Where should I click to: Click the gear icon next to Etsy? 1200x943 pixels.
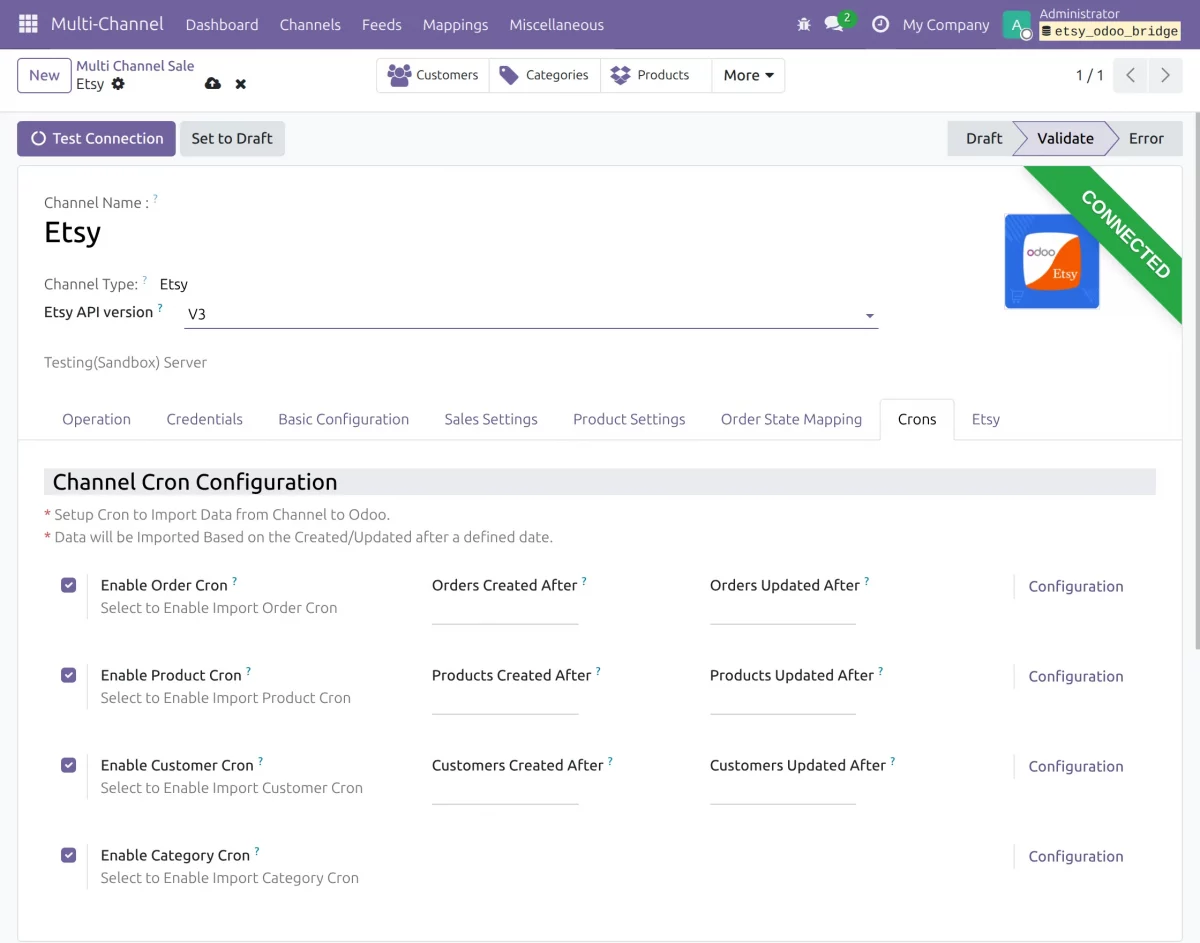(x=118, y=84)
